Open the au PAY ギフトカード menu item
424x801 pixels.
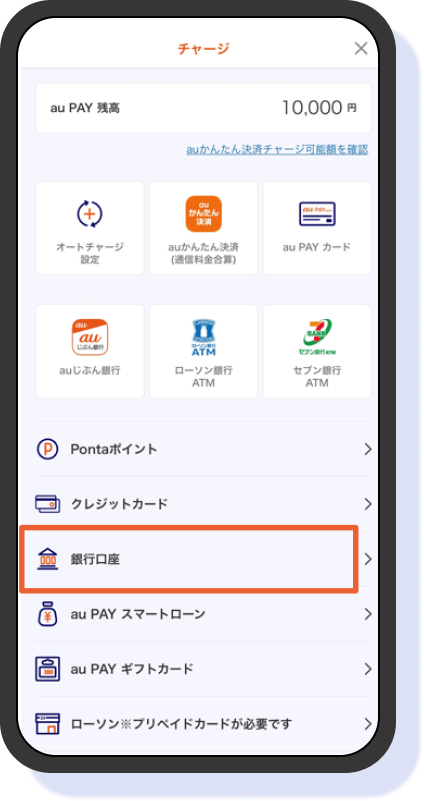pos(203,669)
